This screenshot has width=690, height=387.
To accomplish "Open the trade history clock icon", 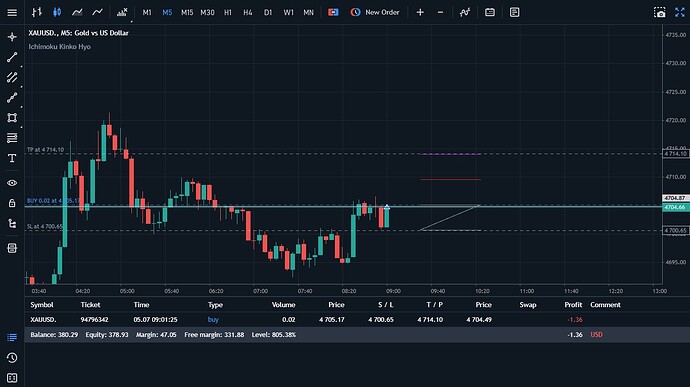I will click(12, 358).
